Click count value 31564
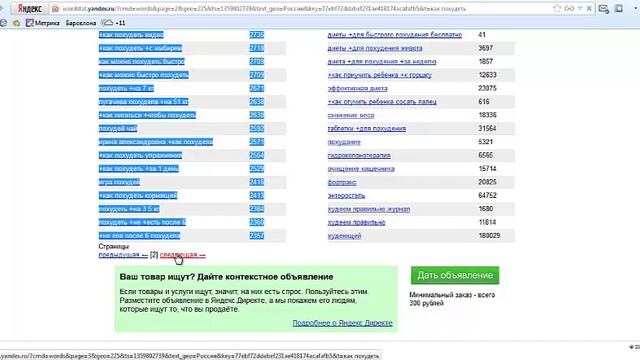Viewport: 640px width, 360px height. pos(487,128)
